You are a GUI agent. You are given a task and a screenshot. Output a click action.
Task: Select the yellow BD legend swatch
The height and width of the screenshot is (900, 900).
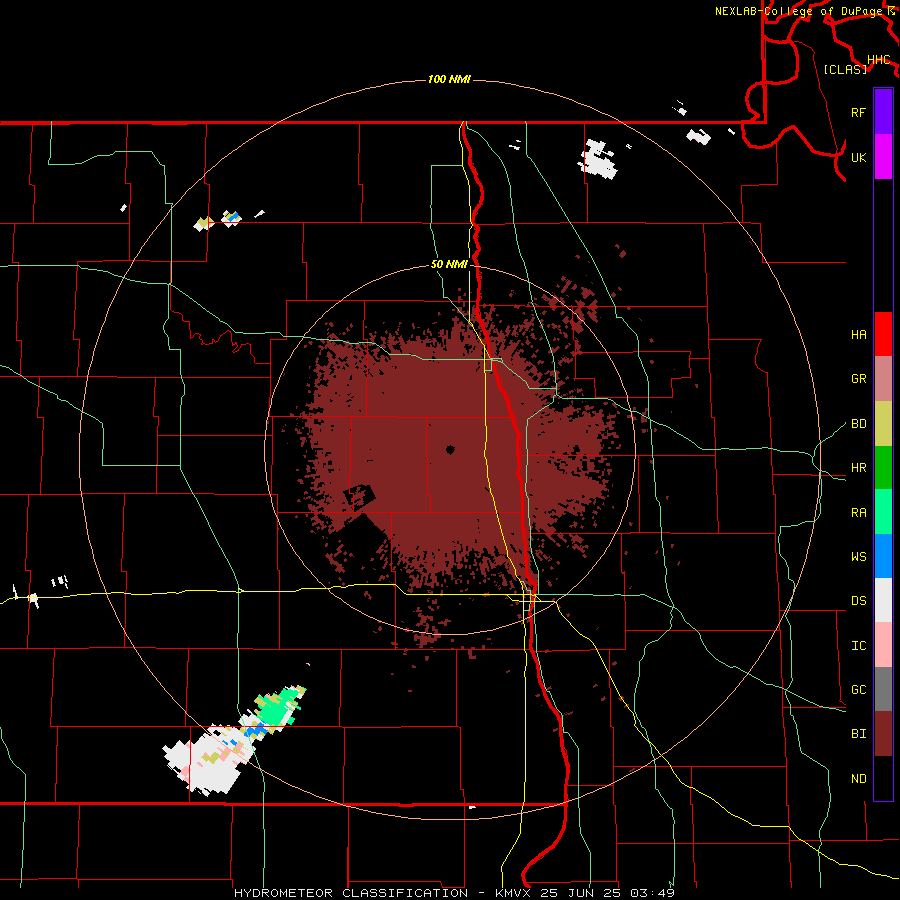point(883,424)
